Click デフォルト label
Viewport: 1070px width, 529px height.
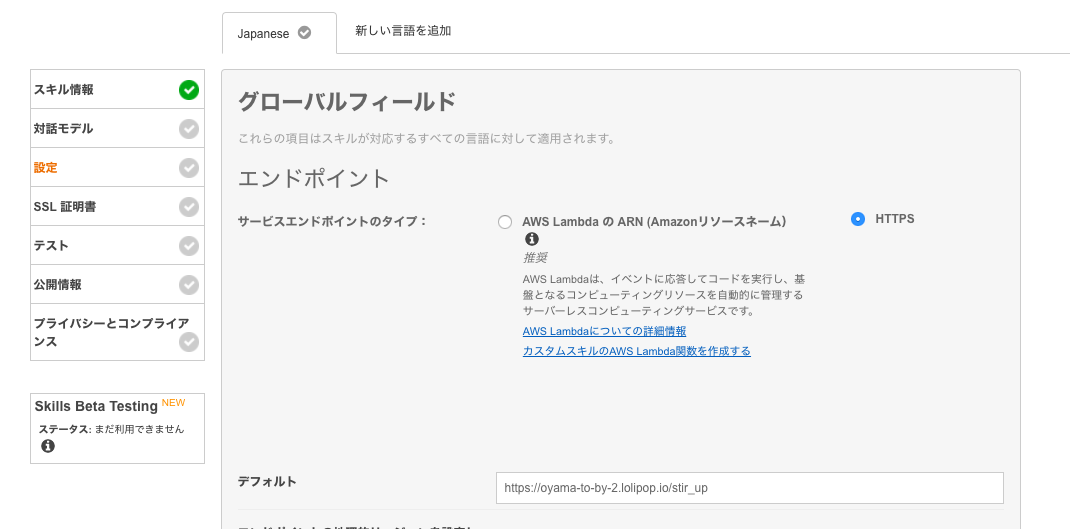click(x=267, y=481)
